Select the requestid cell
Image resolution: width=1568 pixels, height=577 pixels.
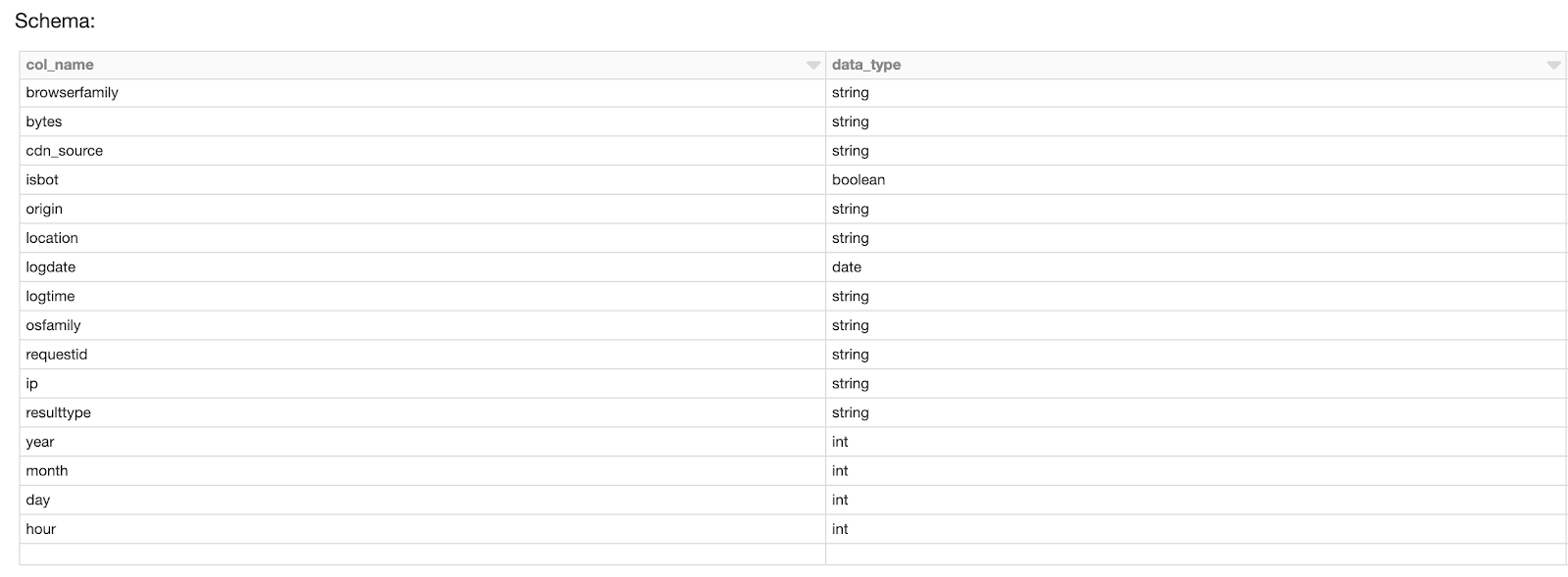point(57,355)
